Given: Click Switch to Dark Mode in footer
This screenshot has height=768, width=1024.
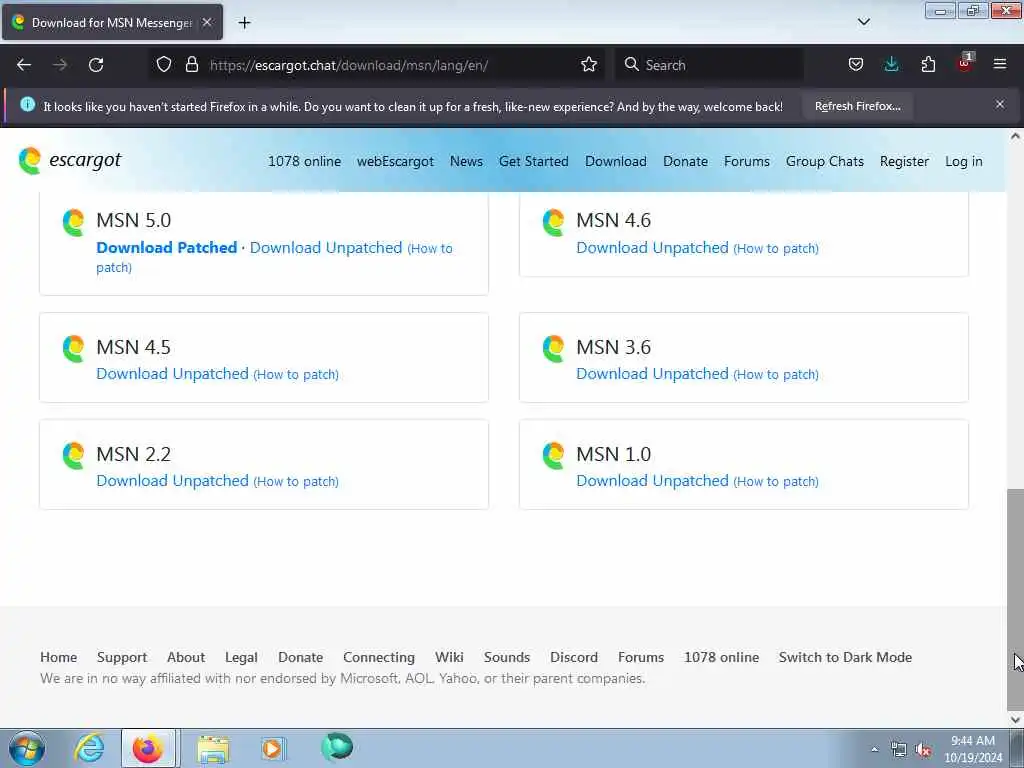Looking at the screenshot, I should 845,657.
